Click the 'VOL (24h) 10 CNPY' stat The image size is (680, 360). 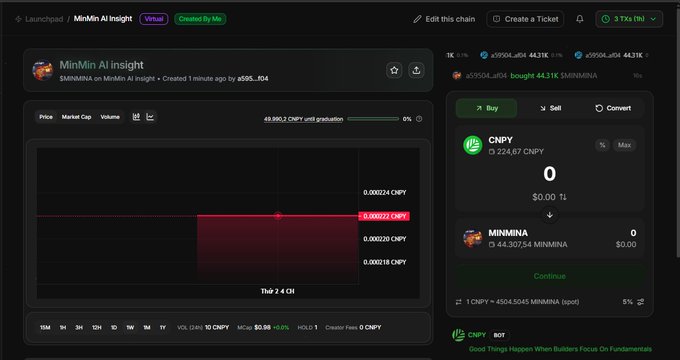tap(203, 327)
